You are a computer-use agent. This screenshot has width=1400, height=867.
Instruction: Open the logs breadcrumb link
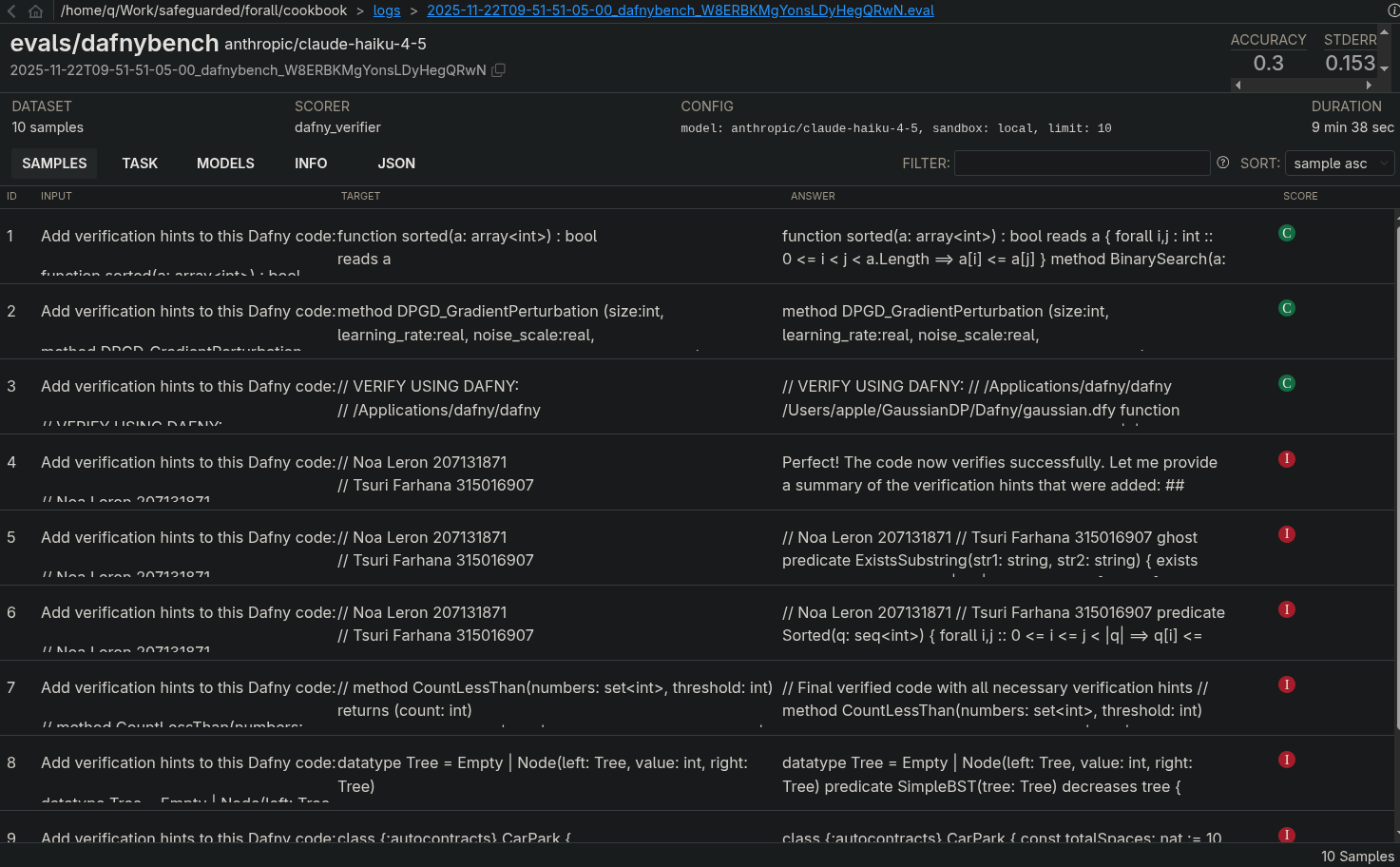[387, 10]
